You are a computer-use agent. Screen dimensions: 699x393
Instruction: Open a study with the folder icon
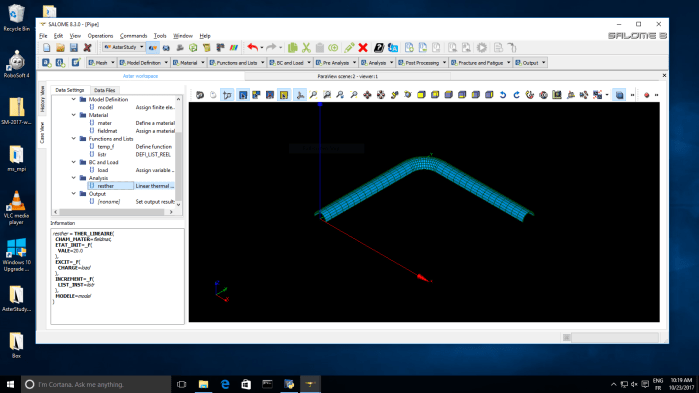pyautogui.click(x=60, y=48)
